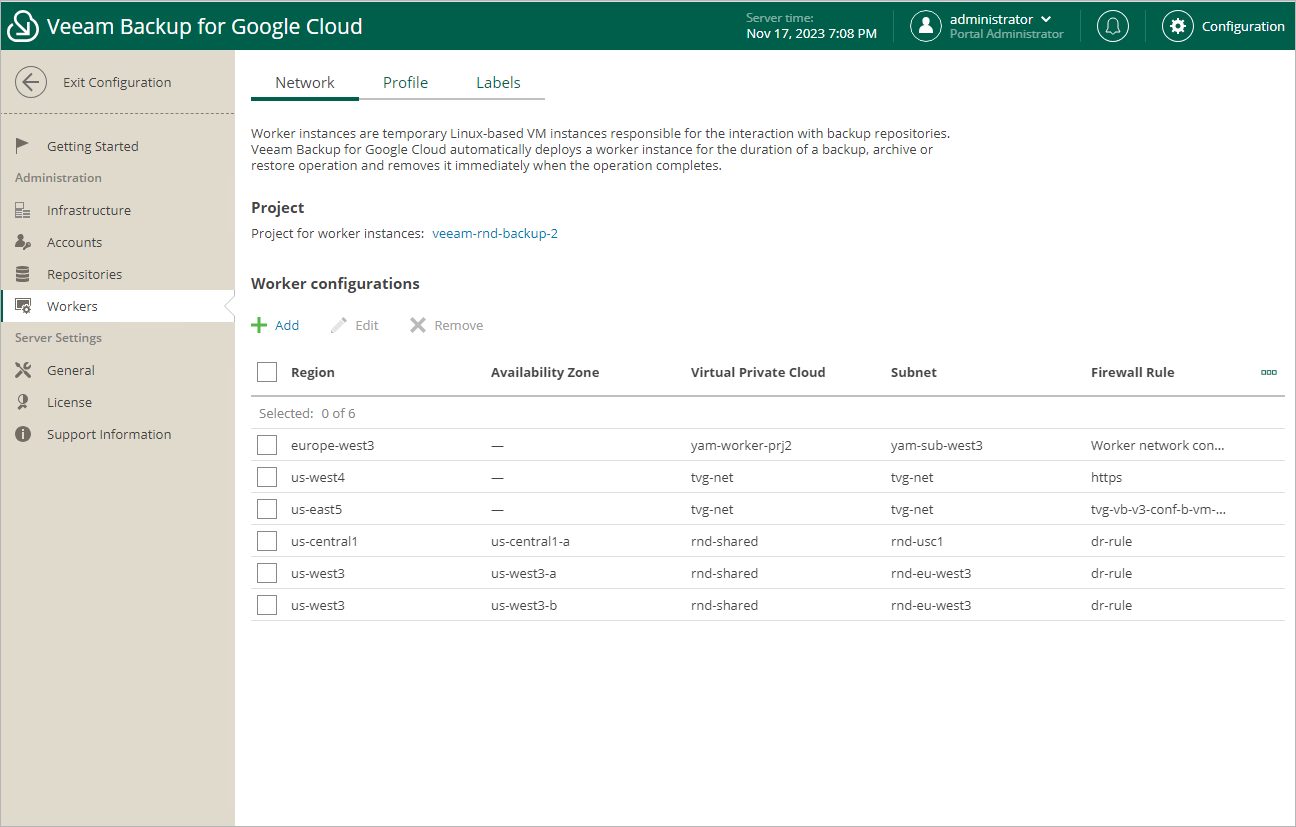Sort by Virtual Private Cloud column header
The width and height of the screenshot is (1296, 827).
click(758, 372)
